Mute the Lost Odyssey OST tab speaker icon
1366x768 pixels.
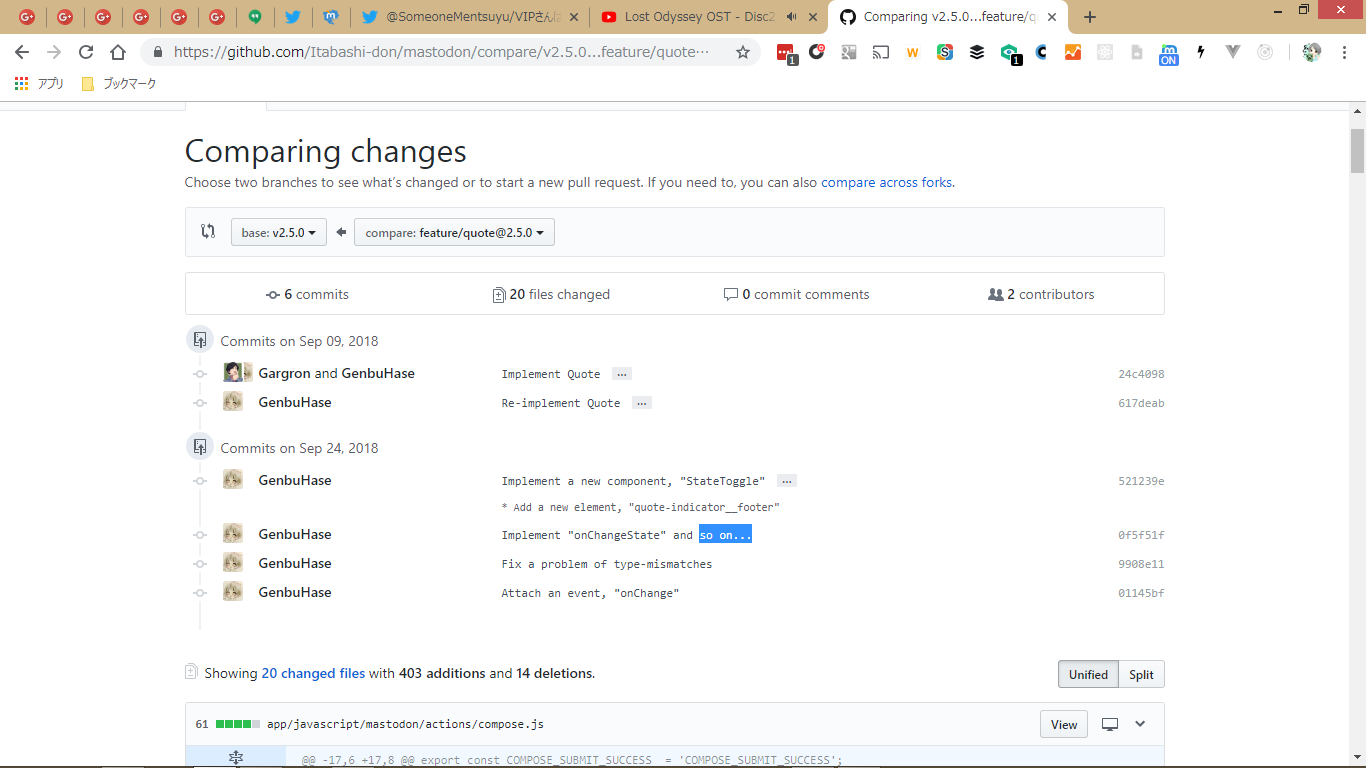pos(792,17)
